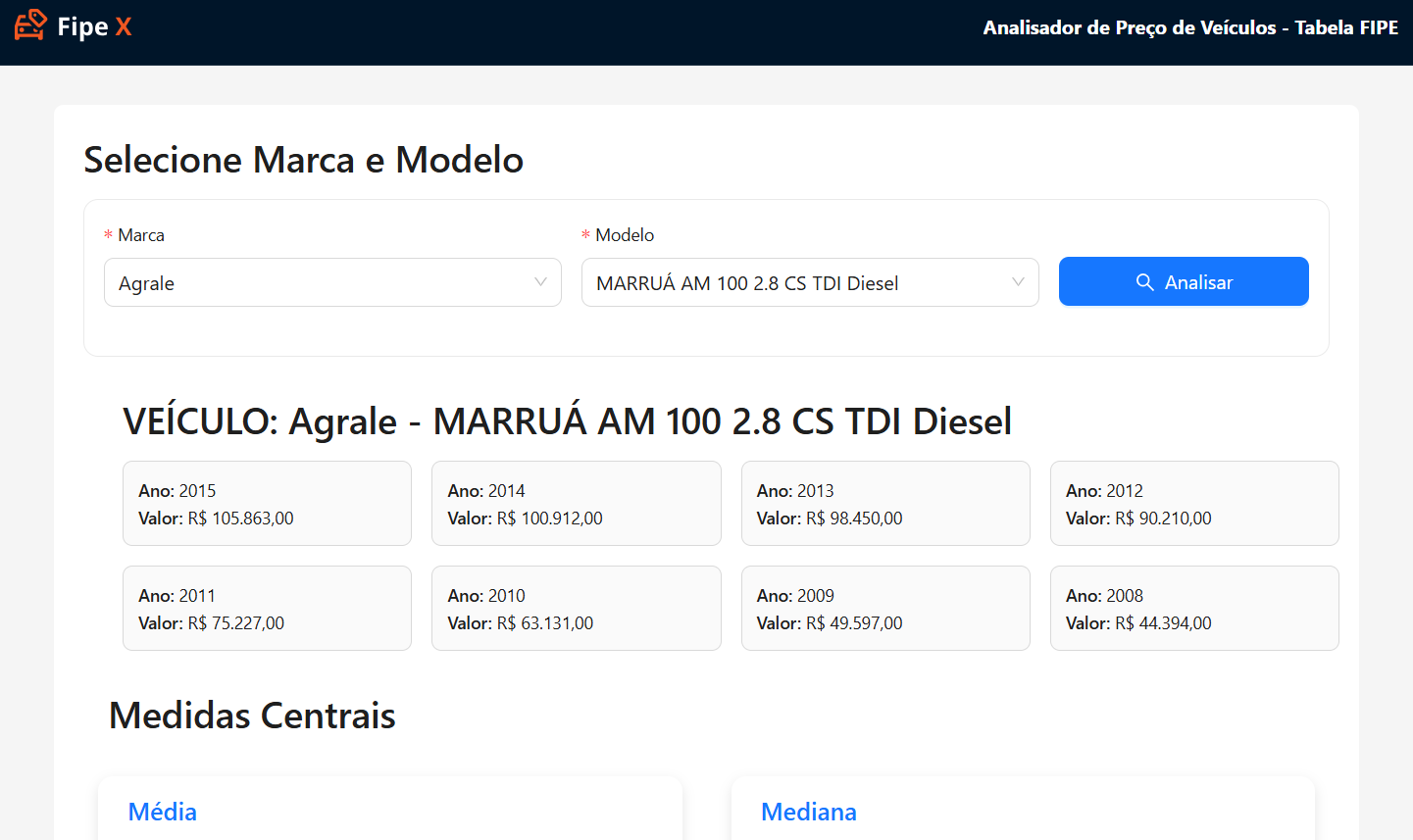Click the value R$ 49.597,00

pos(854,623)
